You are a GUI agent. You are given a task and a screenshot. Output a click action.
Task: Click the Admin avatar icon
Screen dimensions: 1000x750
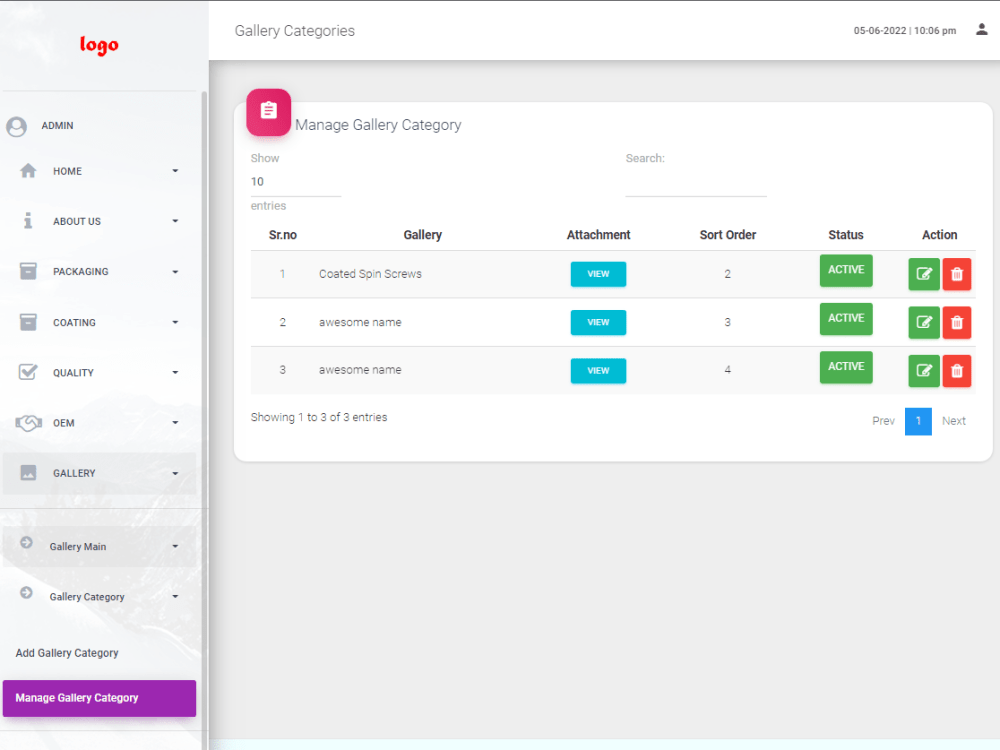pos(17,126)
